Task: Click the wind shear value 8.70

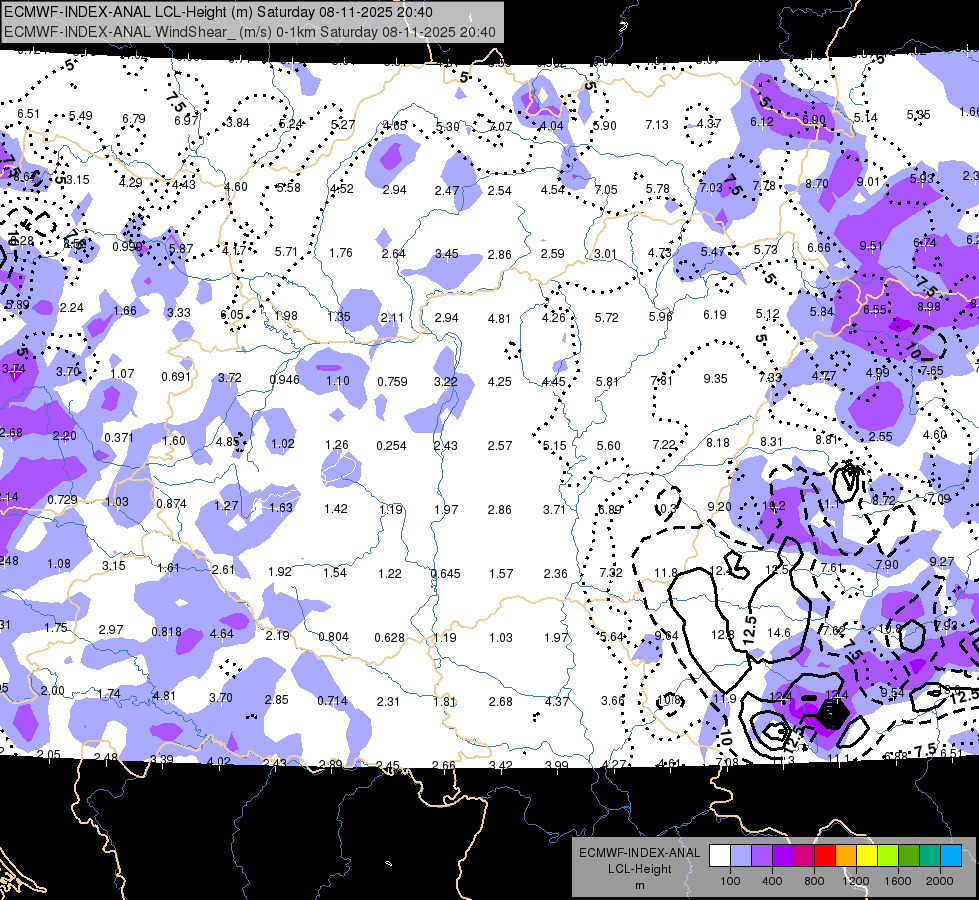Action: pyautogui.click(x=817, y=184)
